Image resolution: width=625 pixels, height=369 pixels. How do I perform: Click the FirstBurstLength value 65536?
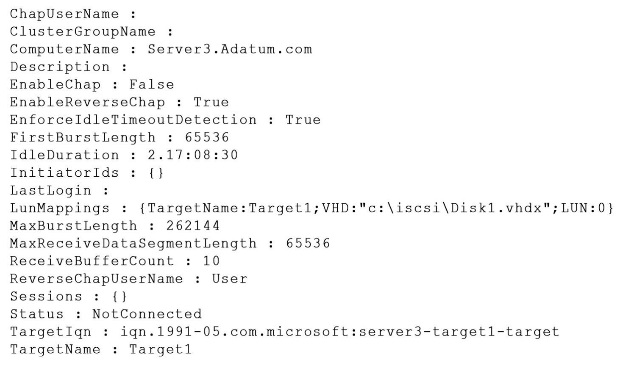click(207, 137)
